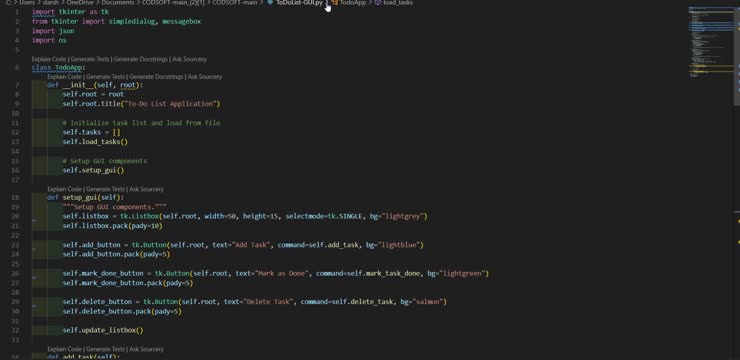
Task: Click on 'import tkinter as tk' line
Action: [x=70, y=12]
